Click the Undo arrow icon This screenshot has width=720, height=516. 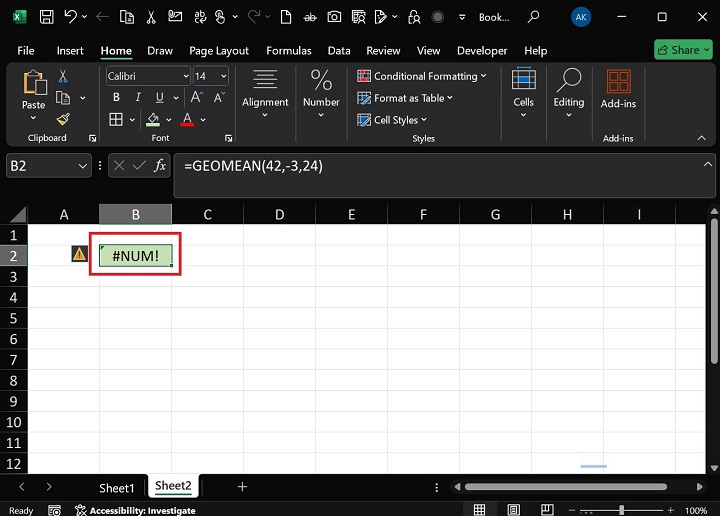70,17
